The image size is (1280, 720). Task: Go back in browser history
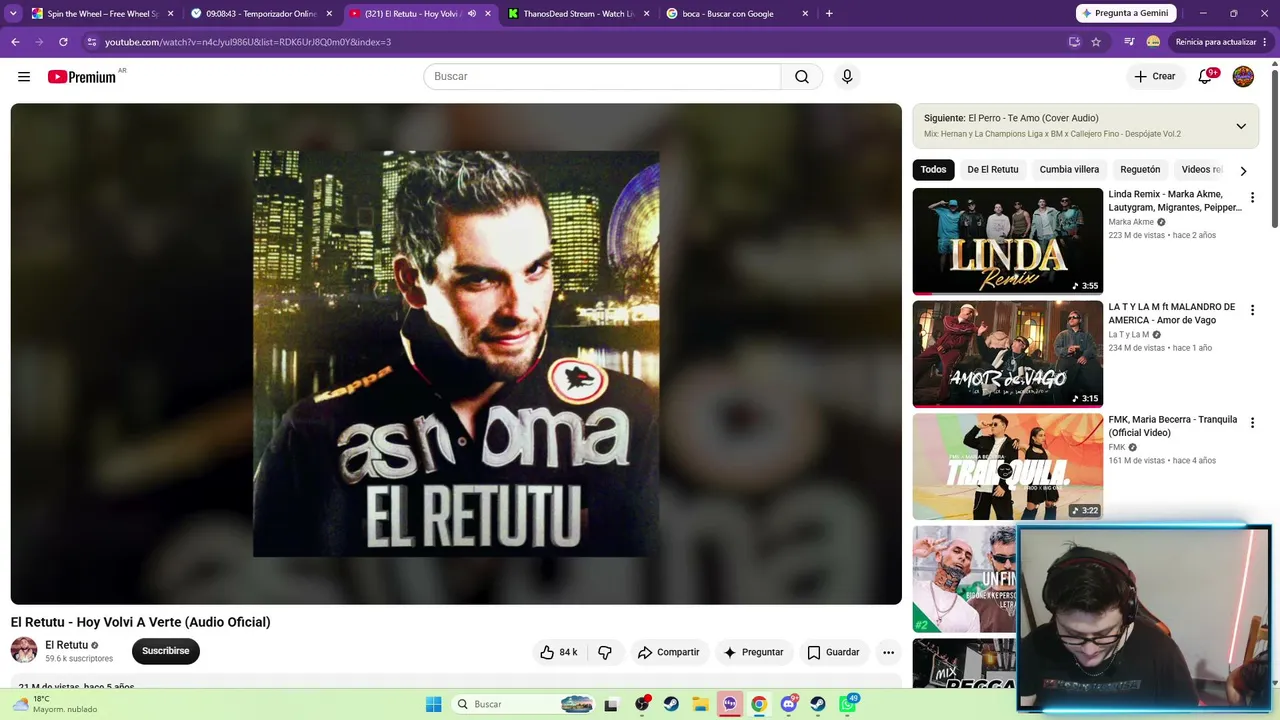[15, 42]
